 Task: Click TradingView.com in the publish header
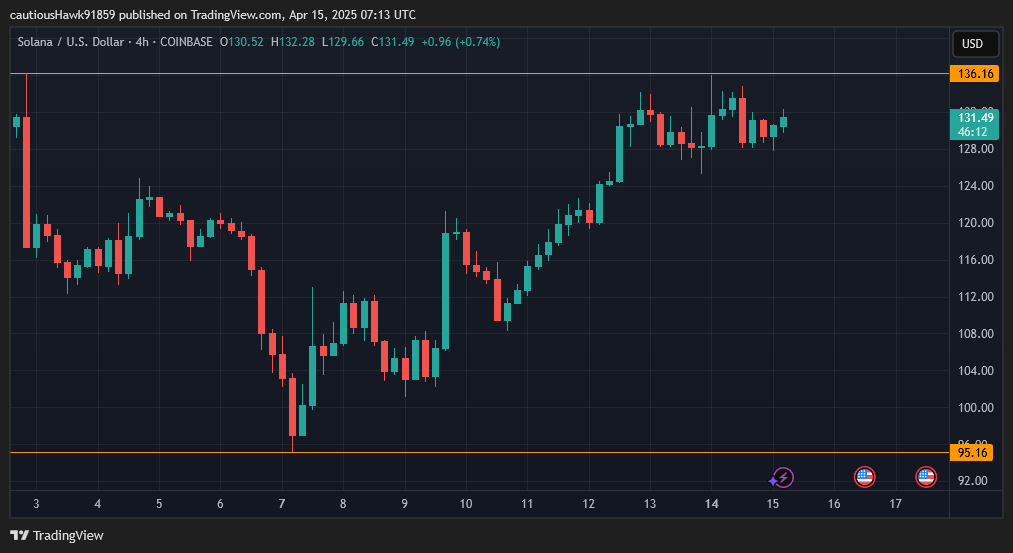(240, 15)
